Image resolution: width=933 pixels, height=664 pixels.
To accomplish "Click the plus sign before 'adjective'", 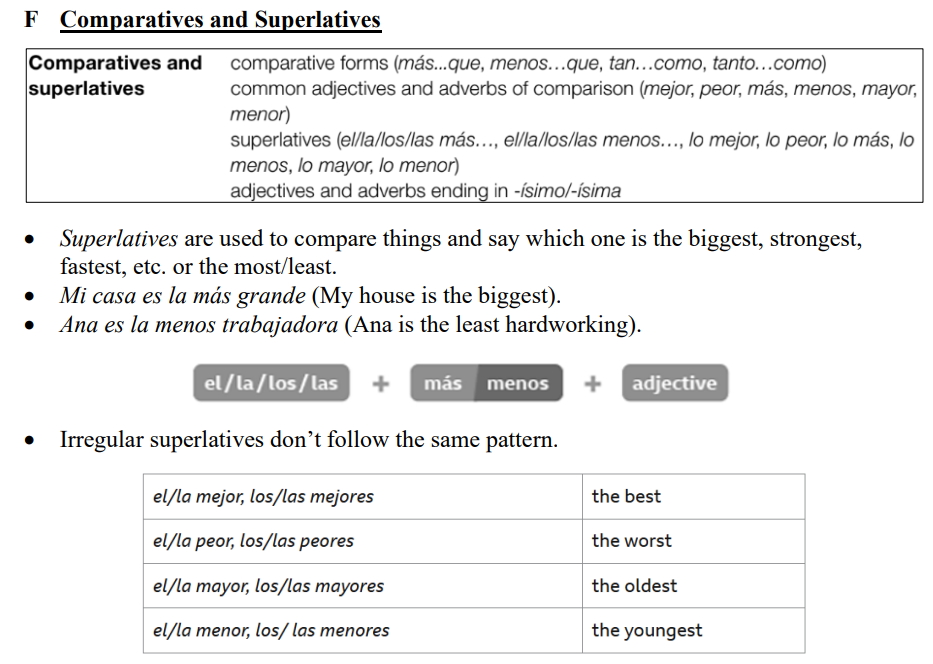I will pos(593,384).
